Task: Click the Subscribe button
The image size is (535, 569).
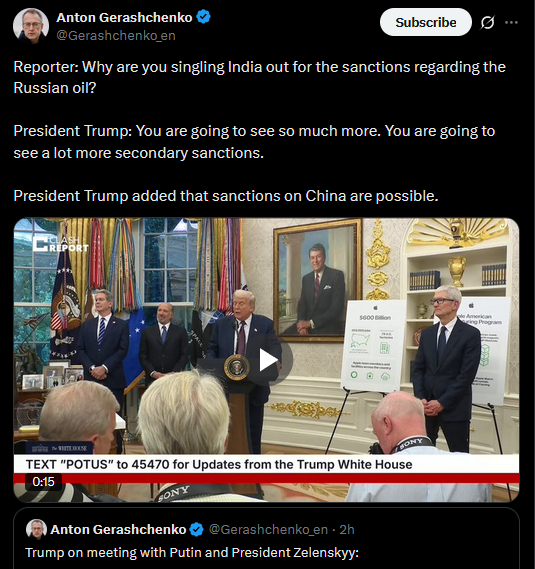Action: click(x=425, y=22)
